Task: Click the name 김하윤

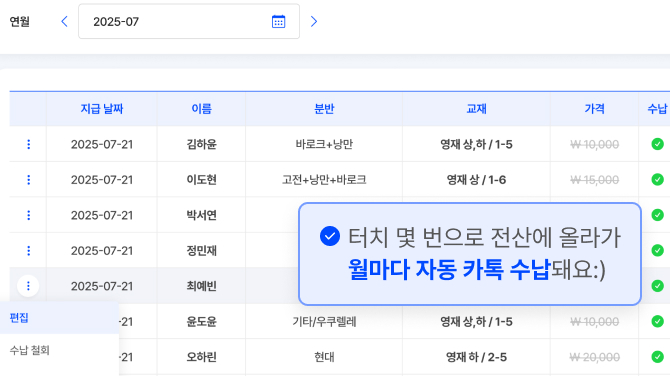Action: pos(201,144)
